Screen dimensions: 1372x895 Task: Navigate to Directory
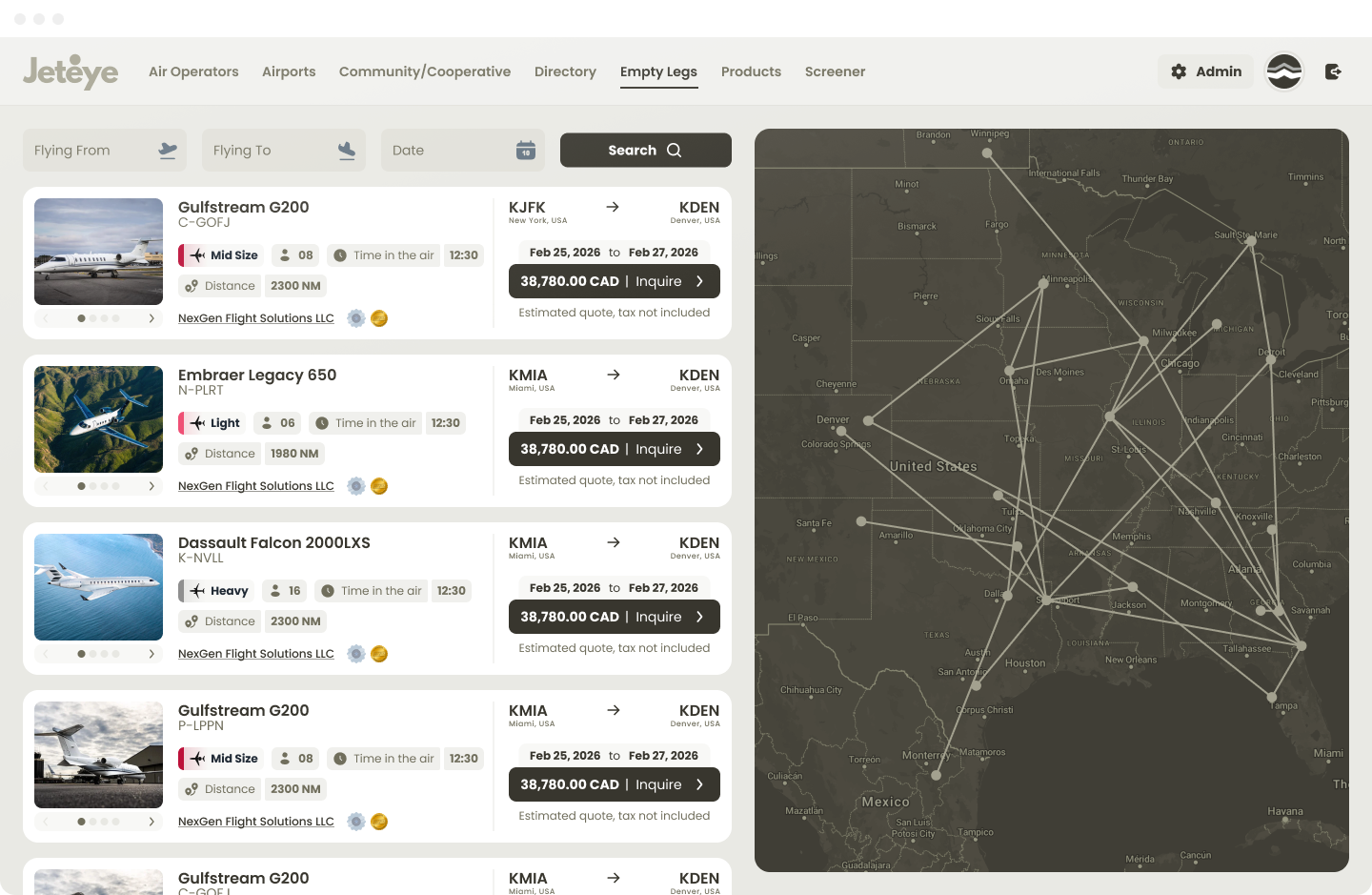pos(565,71)
